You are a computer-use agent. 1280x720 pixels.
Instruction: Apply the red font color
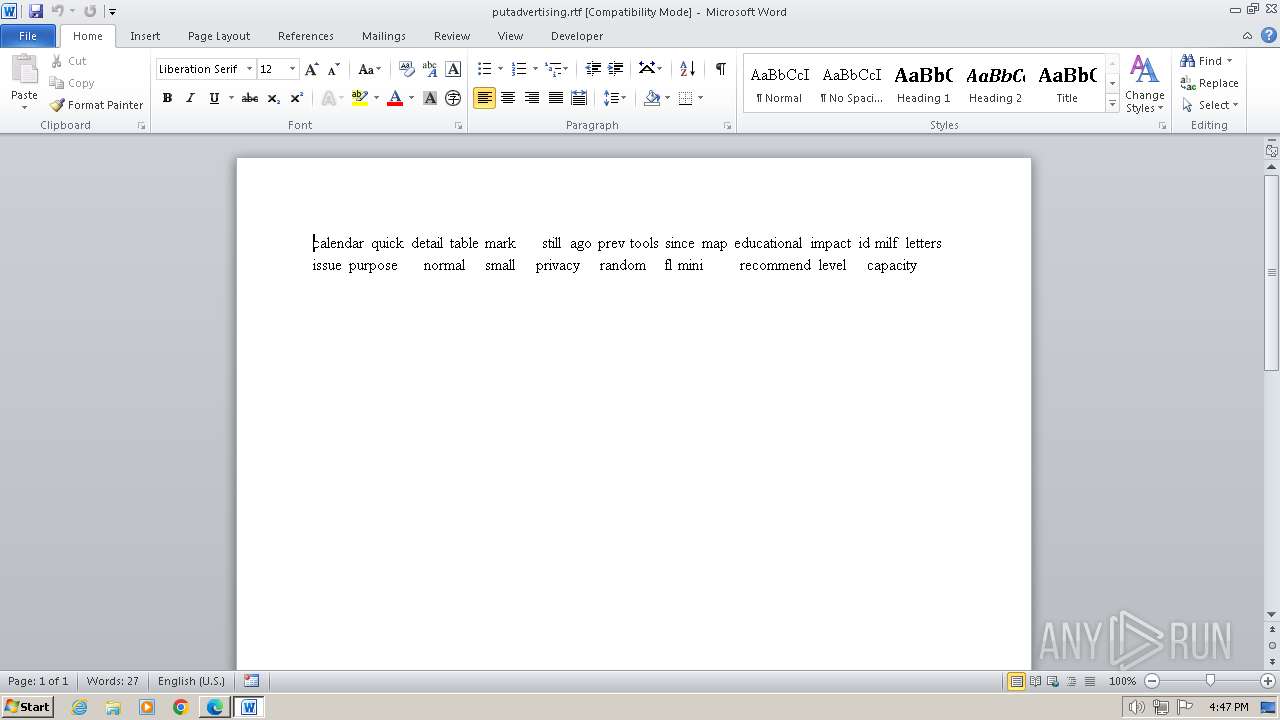[395, 98]
